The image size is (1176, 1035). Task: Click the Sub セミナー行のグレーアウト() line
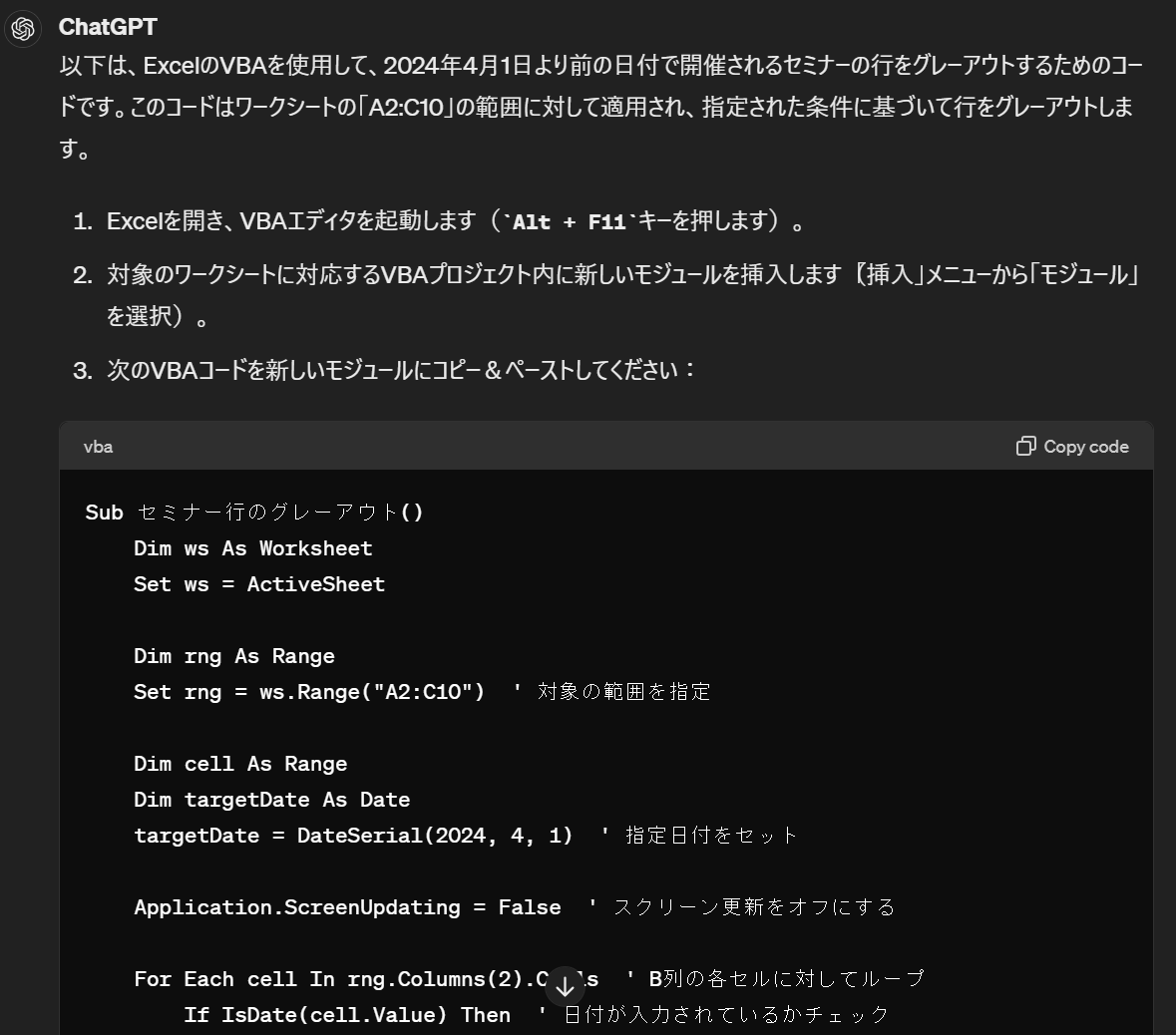click(254, 513)
